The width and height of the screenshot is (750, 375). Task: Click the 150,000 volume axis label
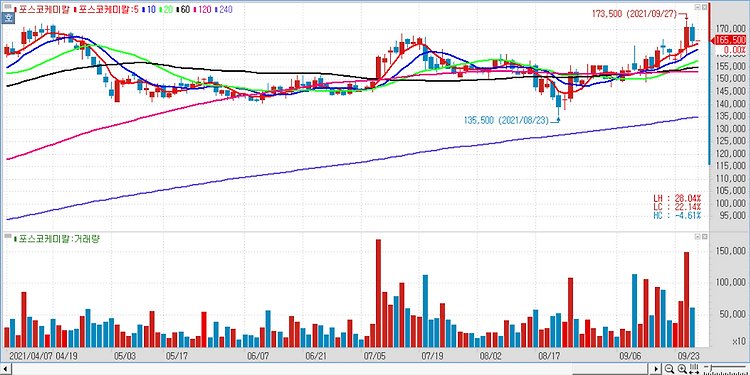(731, 251)
